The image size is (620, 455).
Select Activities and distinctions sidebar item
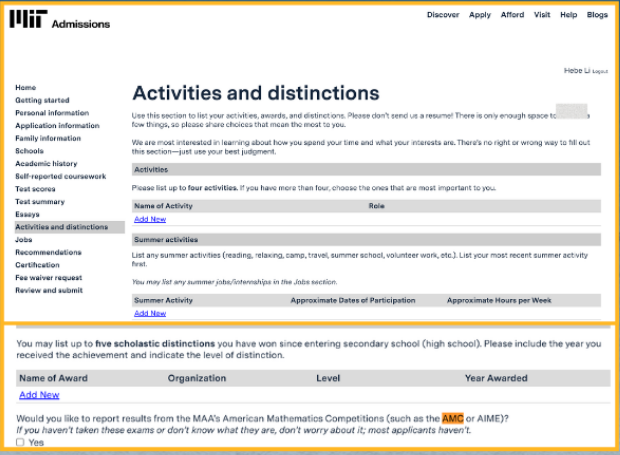coord(70,227)
